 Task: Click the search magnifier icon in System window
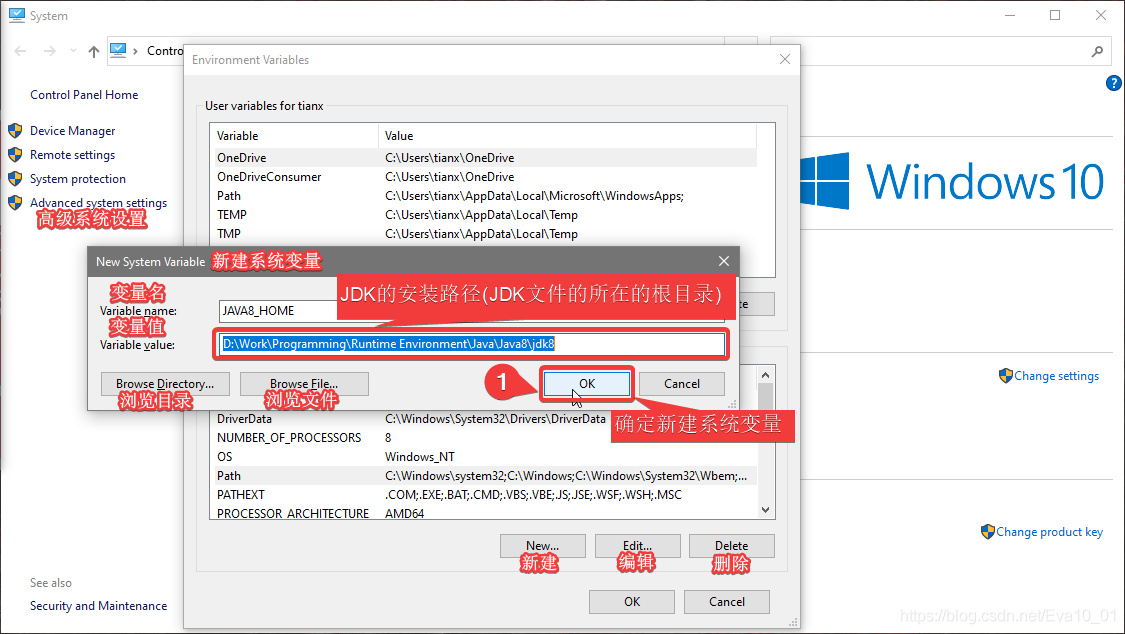[x=1097, y=51]
